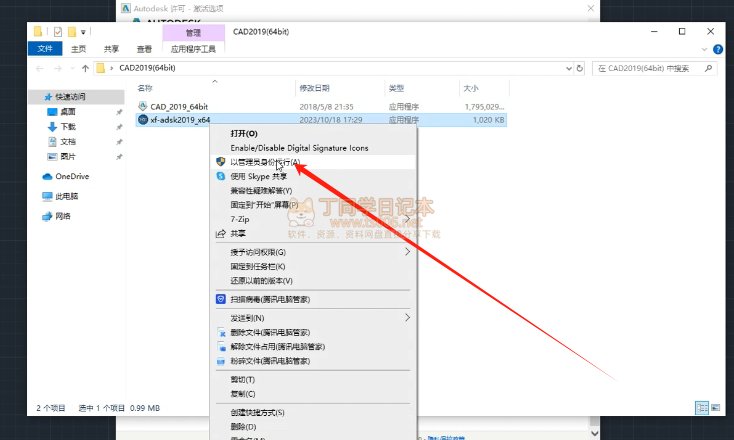Go up one folder level
Screen dimensions: 734x440
pos(85,68)
